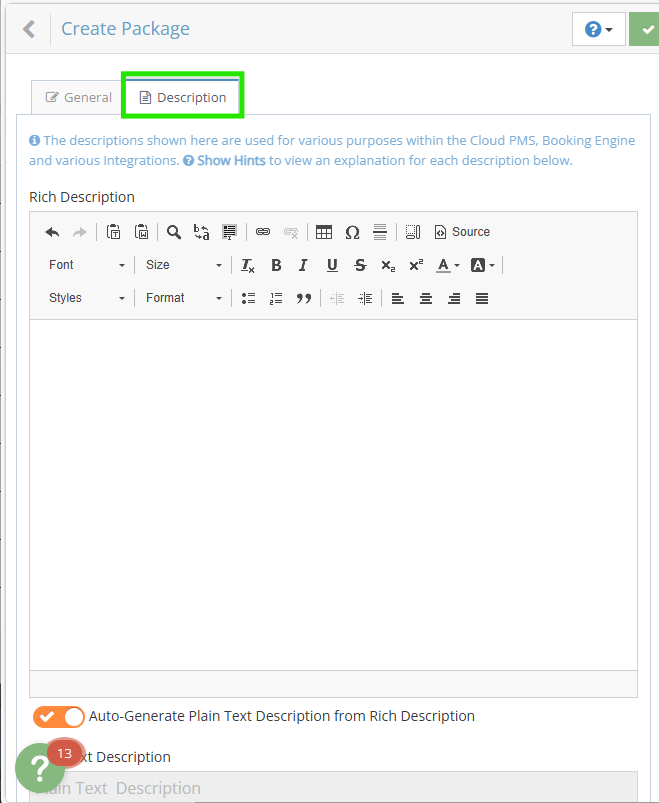Open the background color picker
The image size is (659, 803).
[482, 265]
